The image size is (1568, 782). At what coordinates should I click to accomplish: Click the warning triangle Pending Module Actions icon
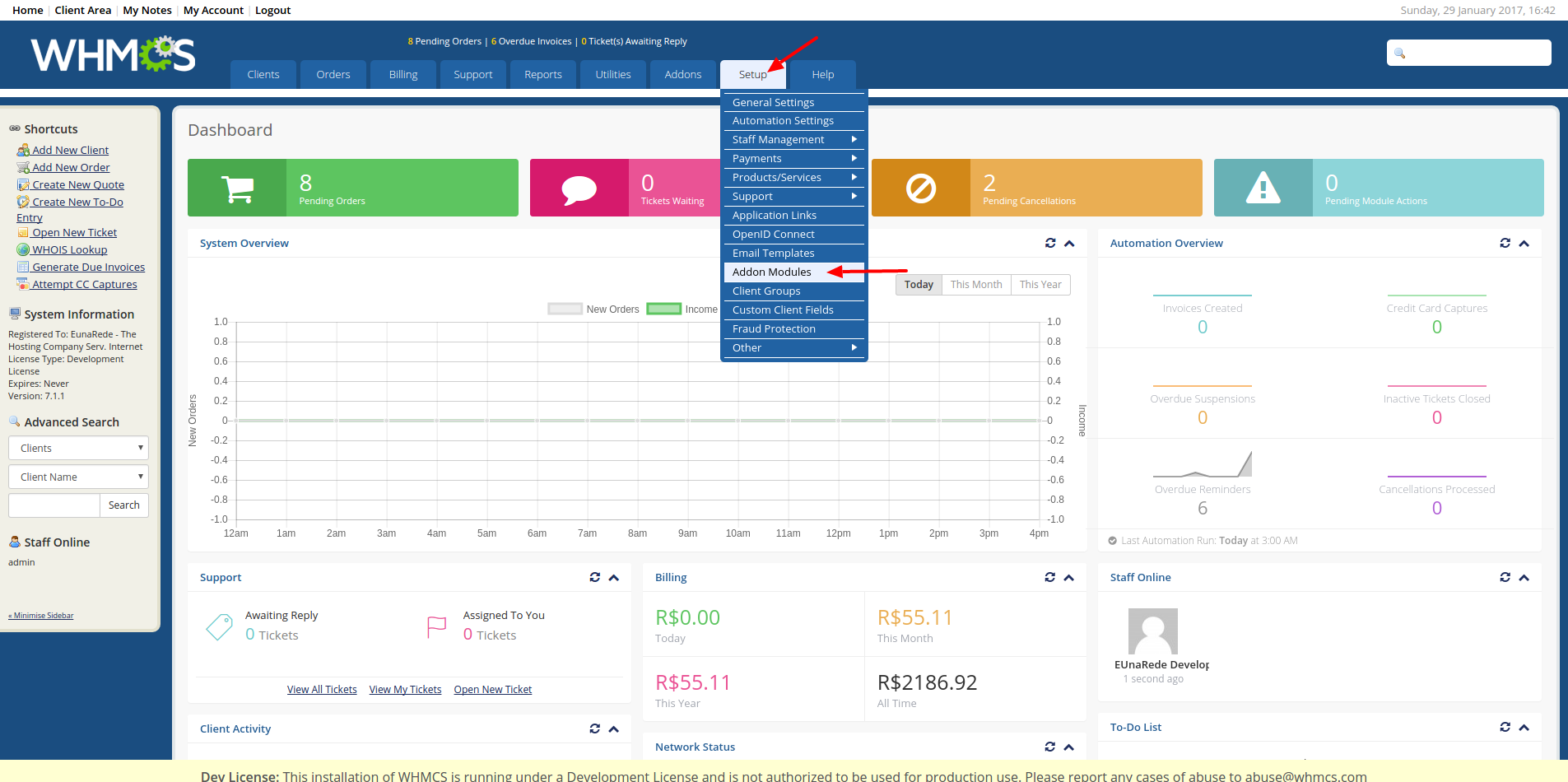tap(1263, 189)
